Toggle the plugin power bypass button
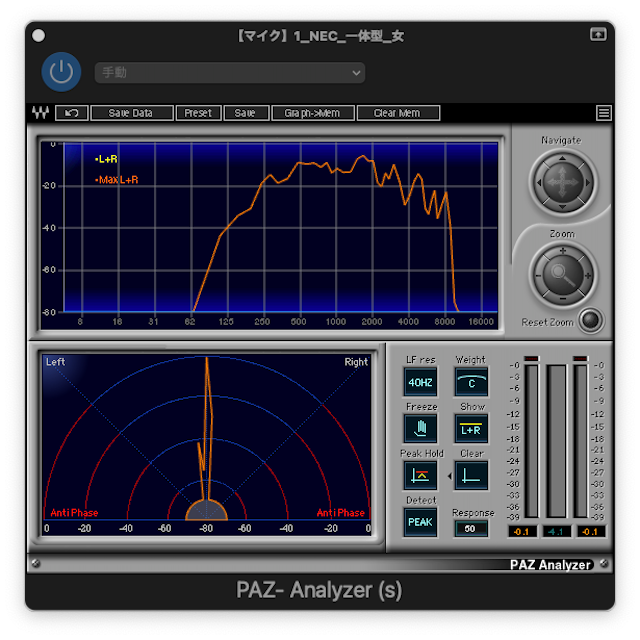Viewport: 640px width, 640px height. (61, 72)
